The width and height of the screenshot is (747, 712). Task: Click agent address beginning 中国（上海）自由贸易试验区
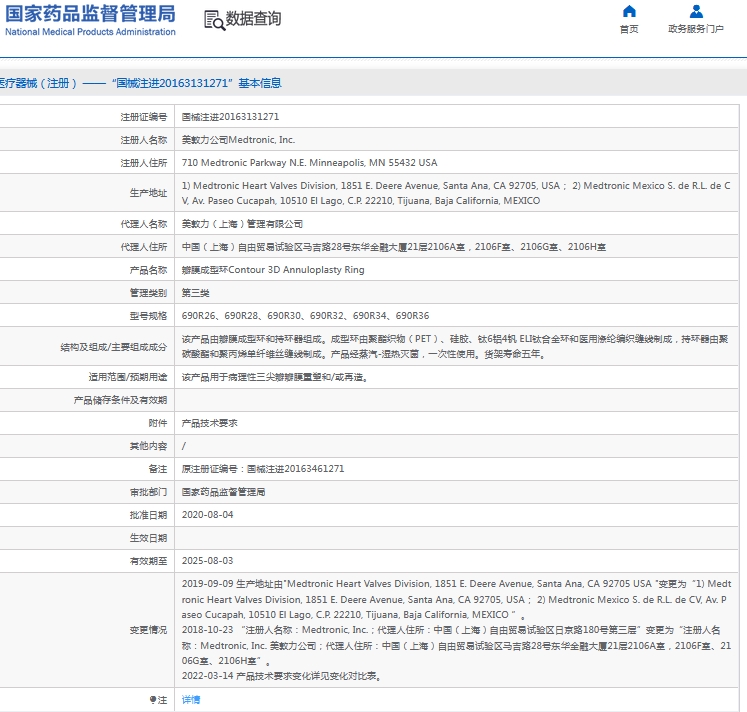pos(394,247)
